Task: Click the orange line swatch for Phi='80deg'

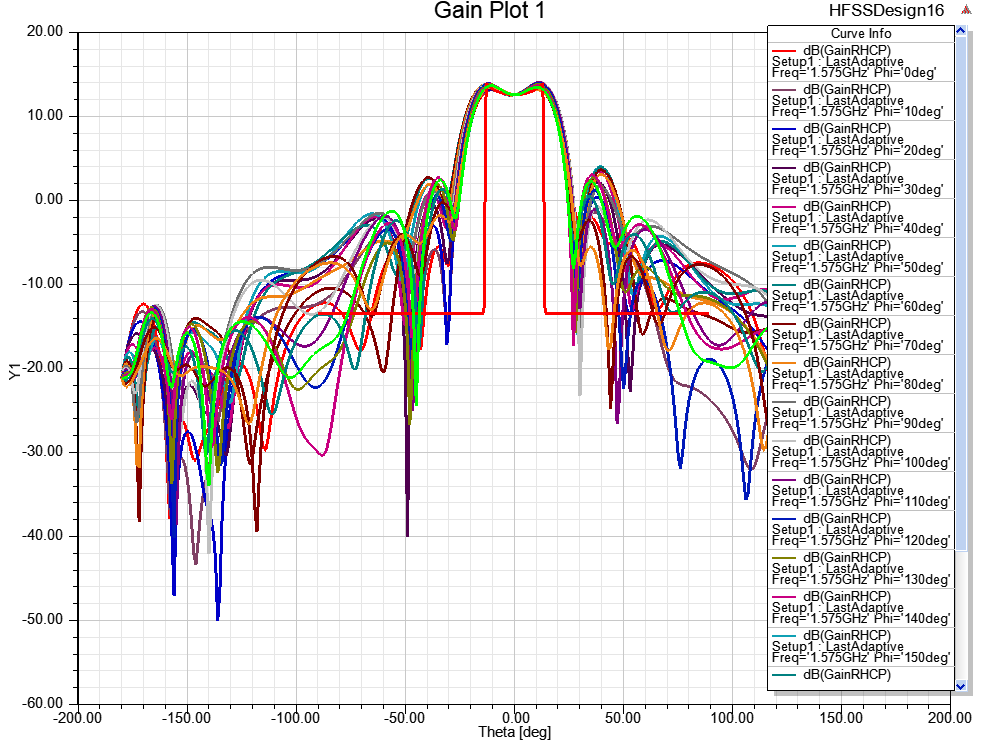Action: (784, 362)
